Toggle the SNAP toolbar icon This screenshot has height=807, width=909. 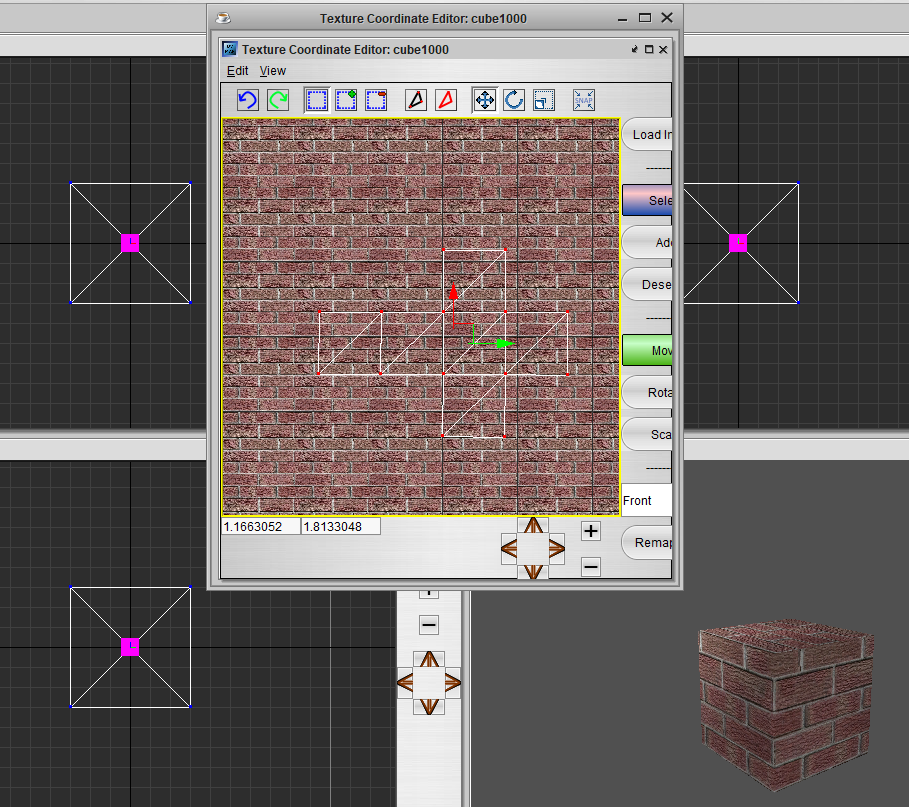(583, 100)
